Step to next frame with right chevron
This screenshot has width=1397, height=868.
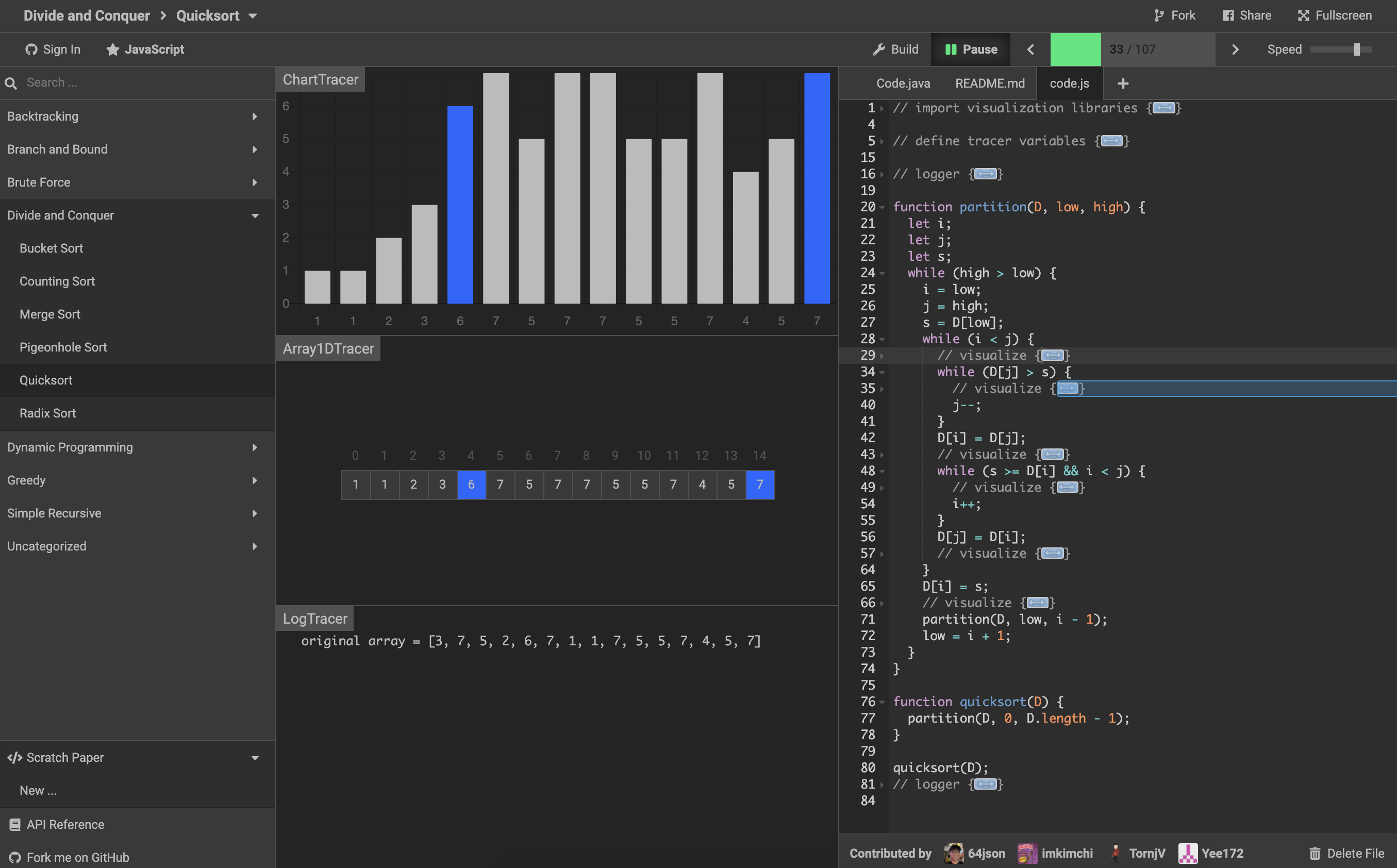(1235, 49)
